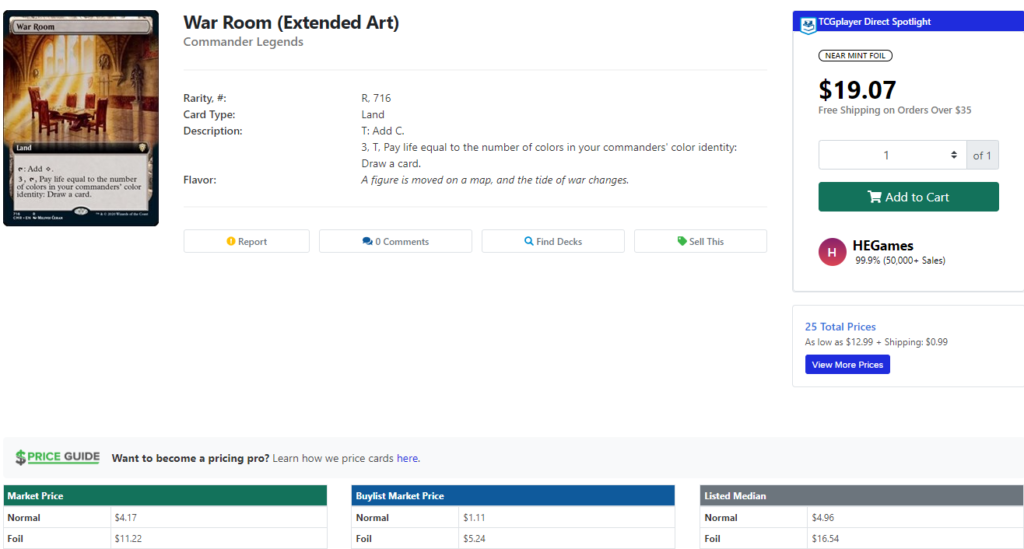Click Buylist Foil value $5.24
Viewport: 1024px width, 549px height.
click(x=474, y=539)
